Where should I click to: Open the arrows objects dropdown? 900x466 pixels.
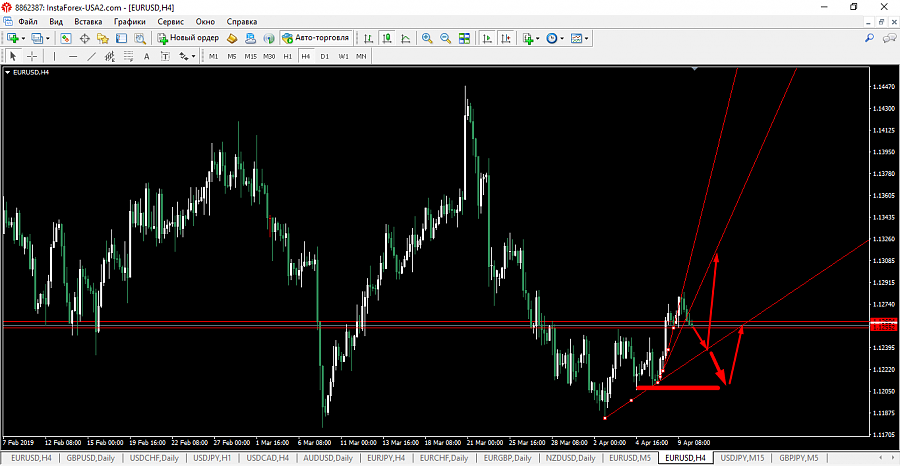(193, 56)
